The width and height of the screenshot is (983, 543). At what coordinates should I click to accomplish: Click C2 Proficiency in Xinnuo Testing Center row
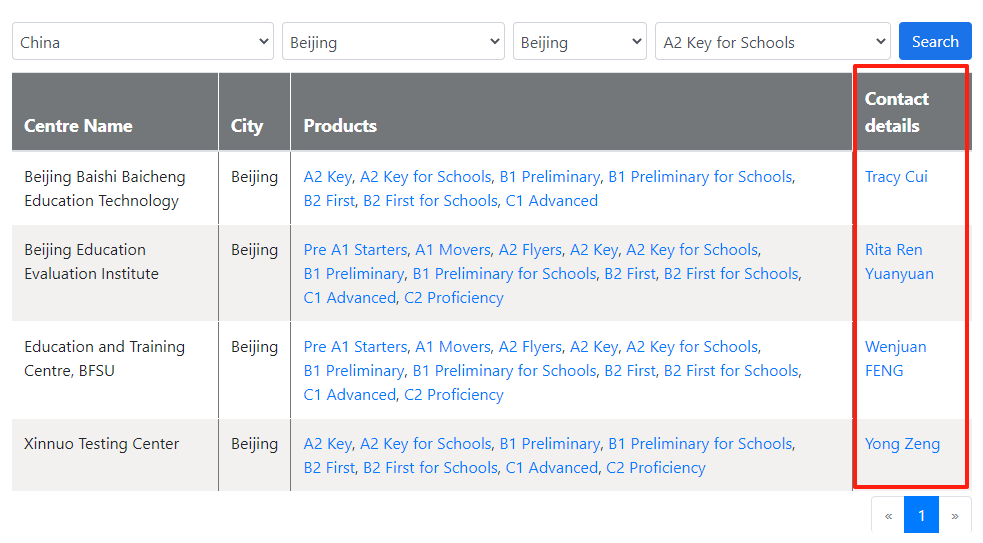click(x=656, y=468)
